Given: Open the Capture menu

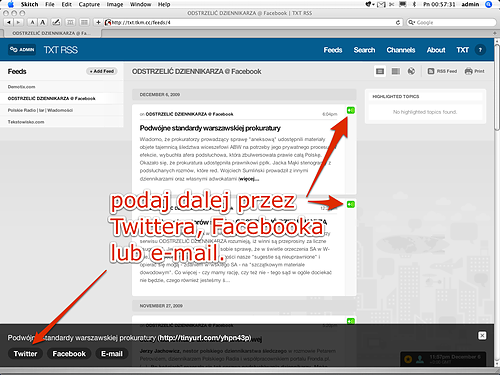Looking at the screenshot, I should coord(89,4).
